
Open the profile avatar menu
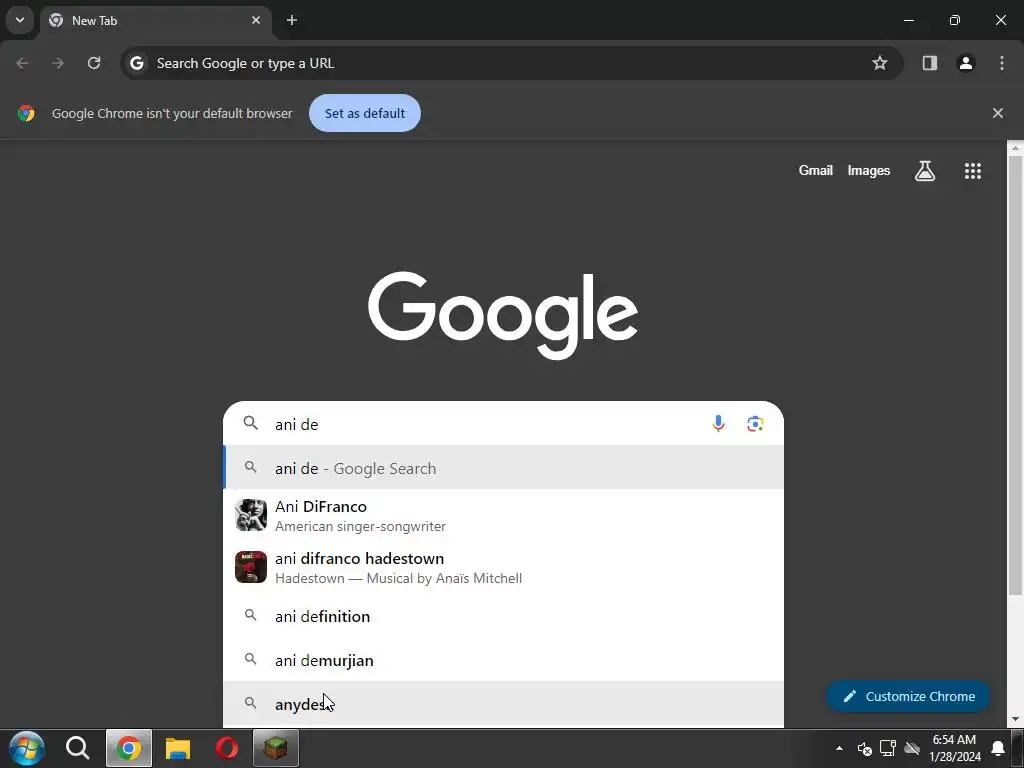click(966, 63)
